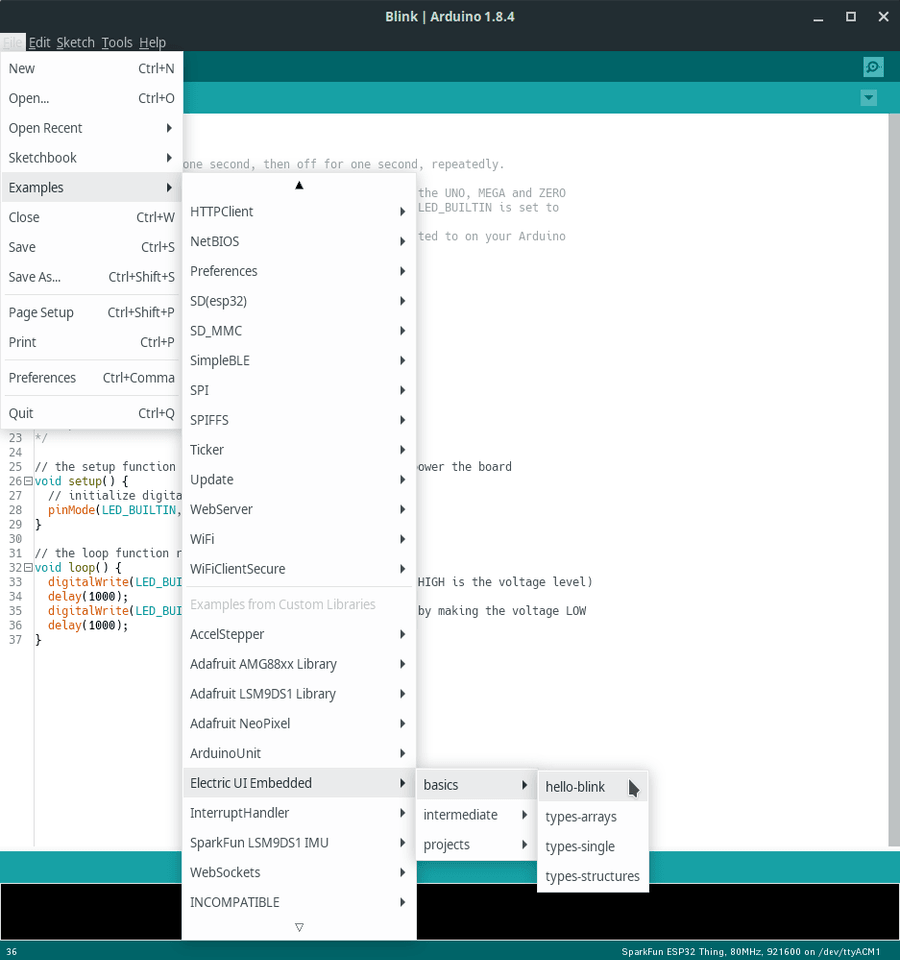Viewport: 900px width, 960px height.
Task: Open the intermediate Electric UI examples
Action: pyautogui.click(x=460, y=814)
